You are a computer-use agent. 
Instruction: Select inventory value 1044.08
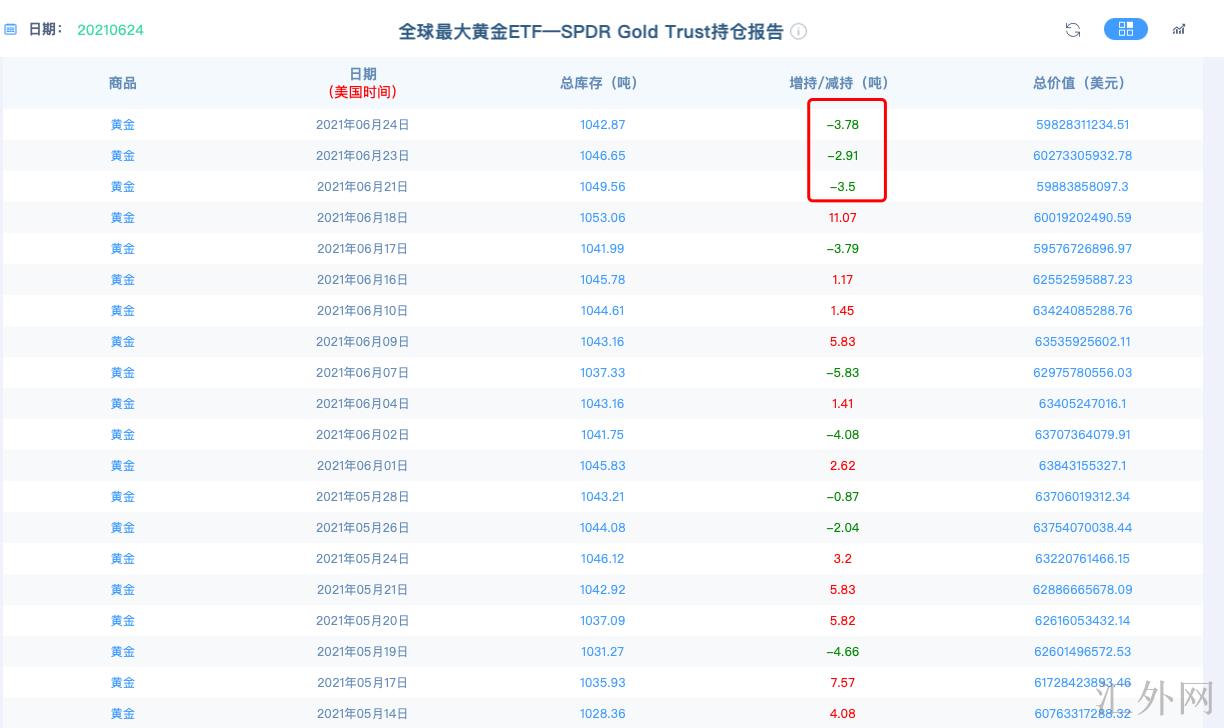pyautogui.click(x=602, y=528)
